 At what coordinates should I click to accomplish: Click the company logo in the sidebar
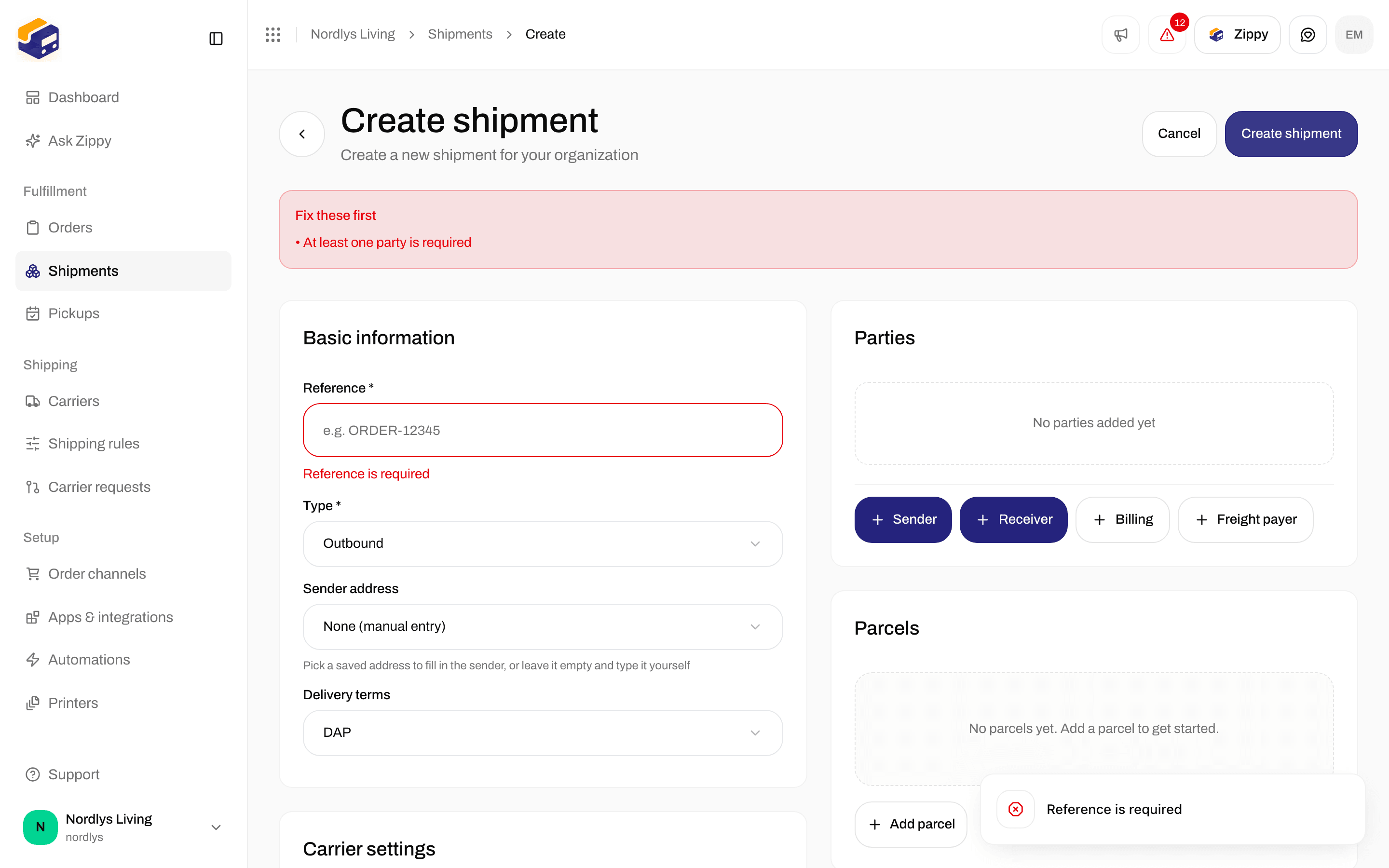click(39, 39)
